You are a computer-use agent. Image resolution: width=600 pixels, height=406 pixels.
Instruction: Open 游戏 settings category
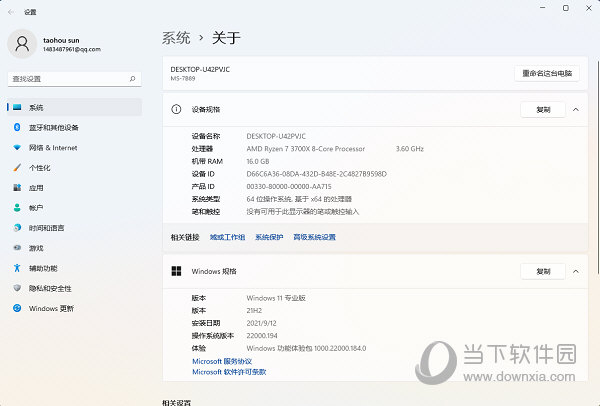coord(75,248)
